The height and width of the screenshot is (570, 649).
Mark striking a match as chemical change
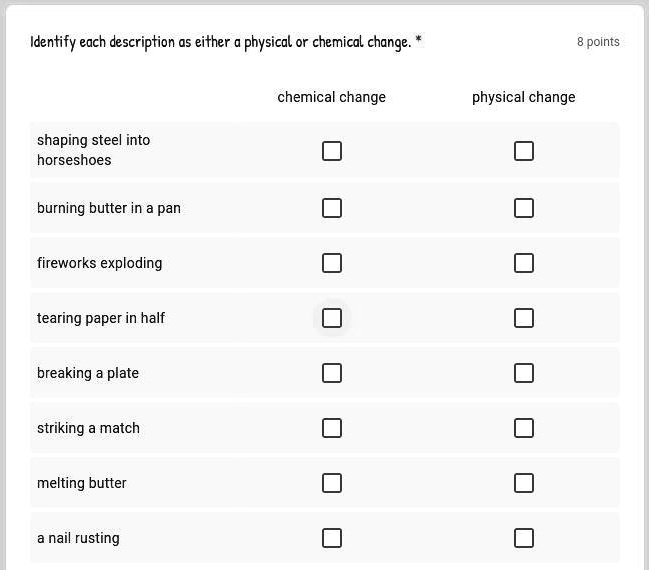tap(332, 428)
